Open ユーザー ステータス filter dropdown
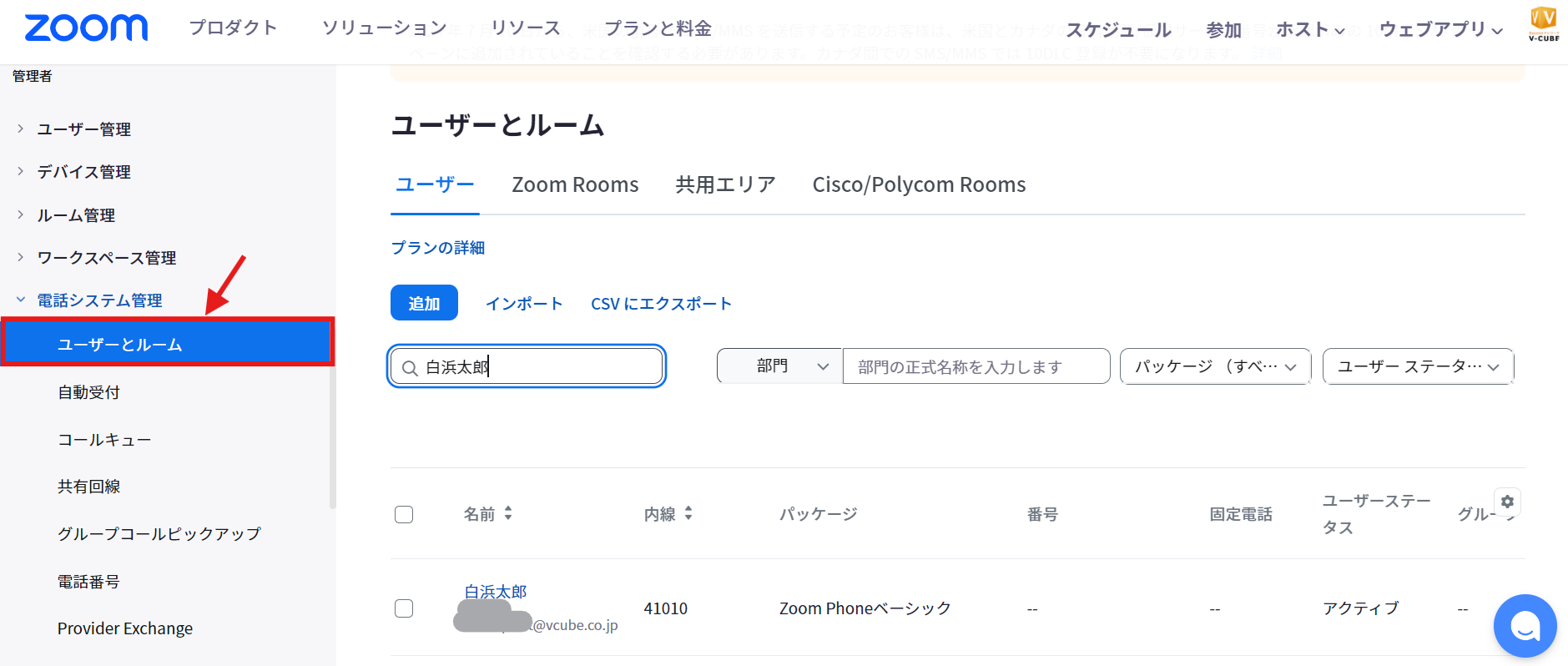1568x666 pixels. [1418, 366]
